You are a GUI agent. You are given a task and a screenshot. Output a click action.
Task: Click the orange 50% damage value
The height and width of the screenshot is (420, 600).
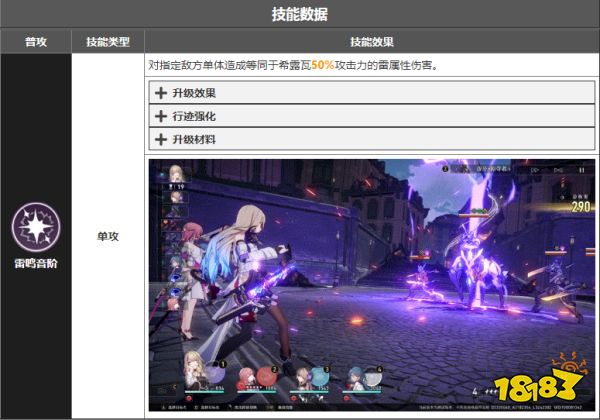tap(321, 65)
